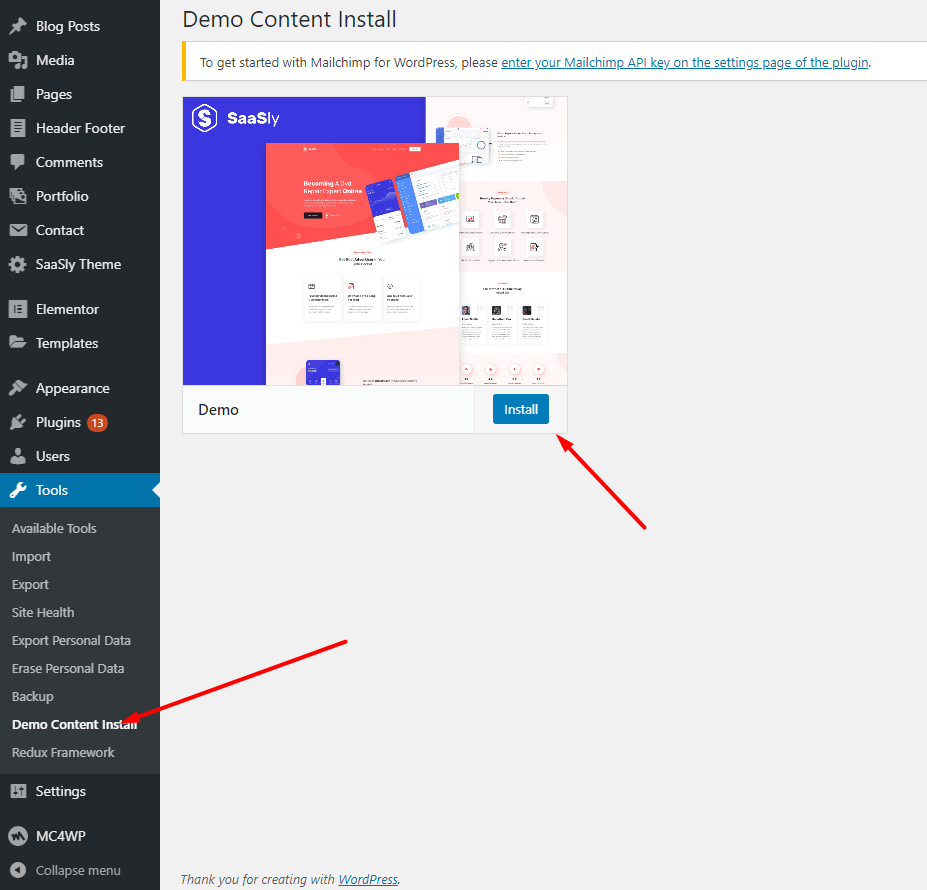Collapse the admin sidebar menu
The height and width of the screenshot is (890, 927).
point(65,870)
